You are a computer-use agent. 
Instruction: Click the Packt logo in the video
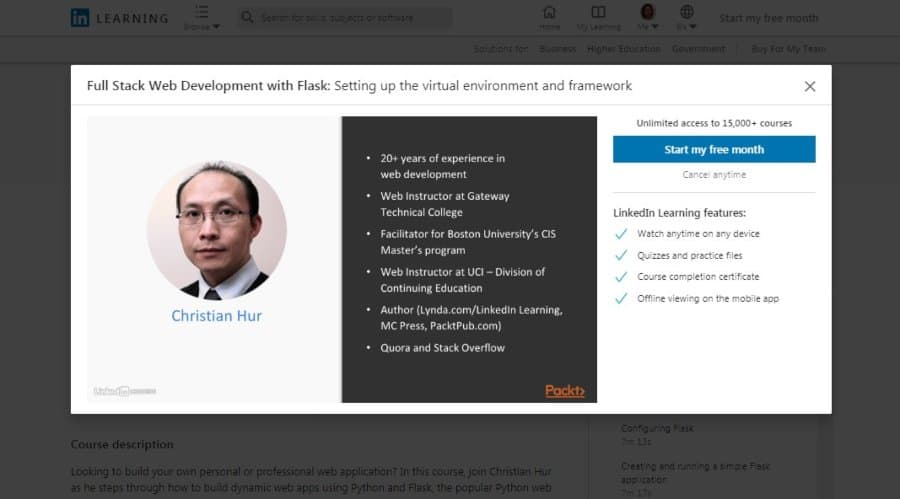(564, 391)
